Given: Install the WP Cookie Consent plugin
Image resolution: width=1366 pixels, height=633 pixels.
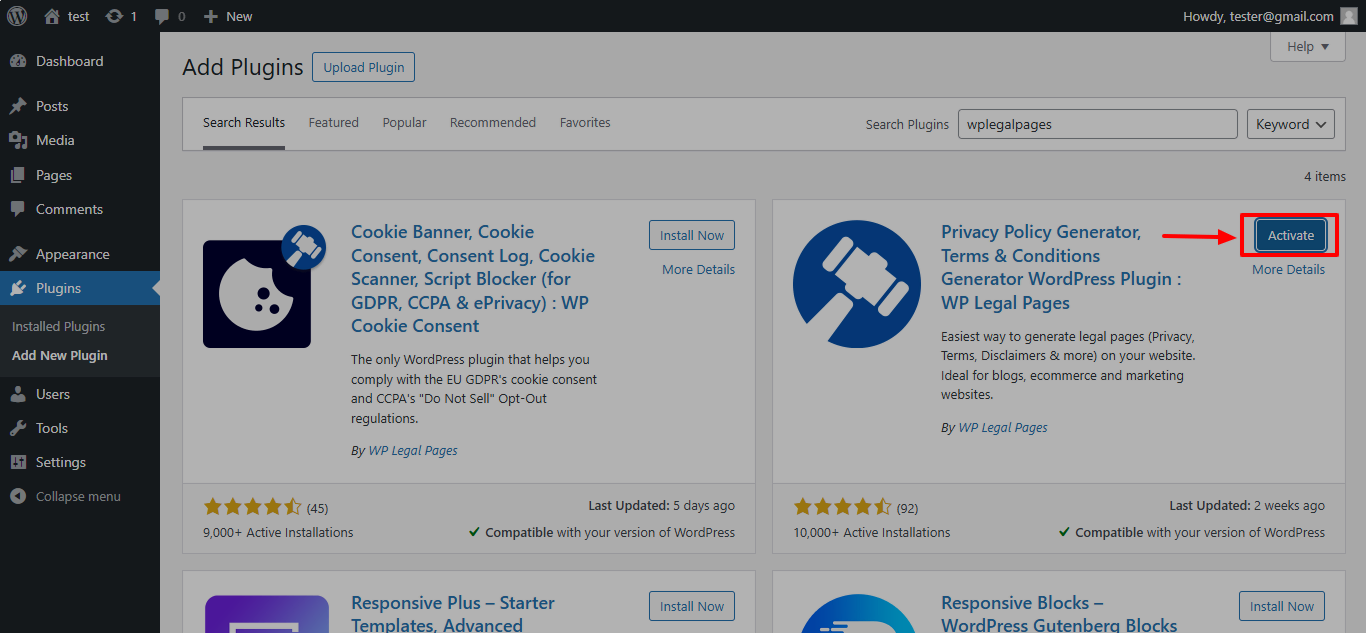Looking at the screenshot, I should [x=692, y=235].
